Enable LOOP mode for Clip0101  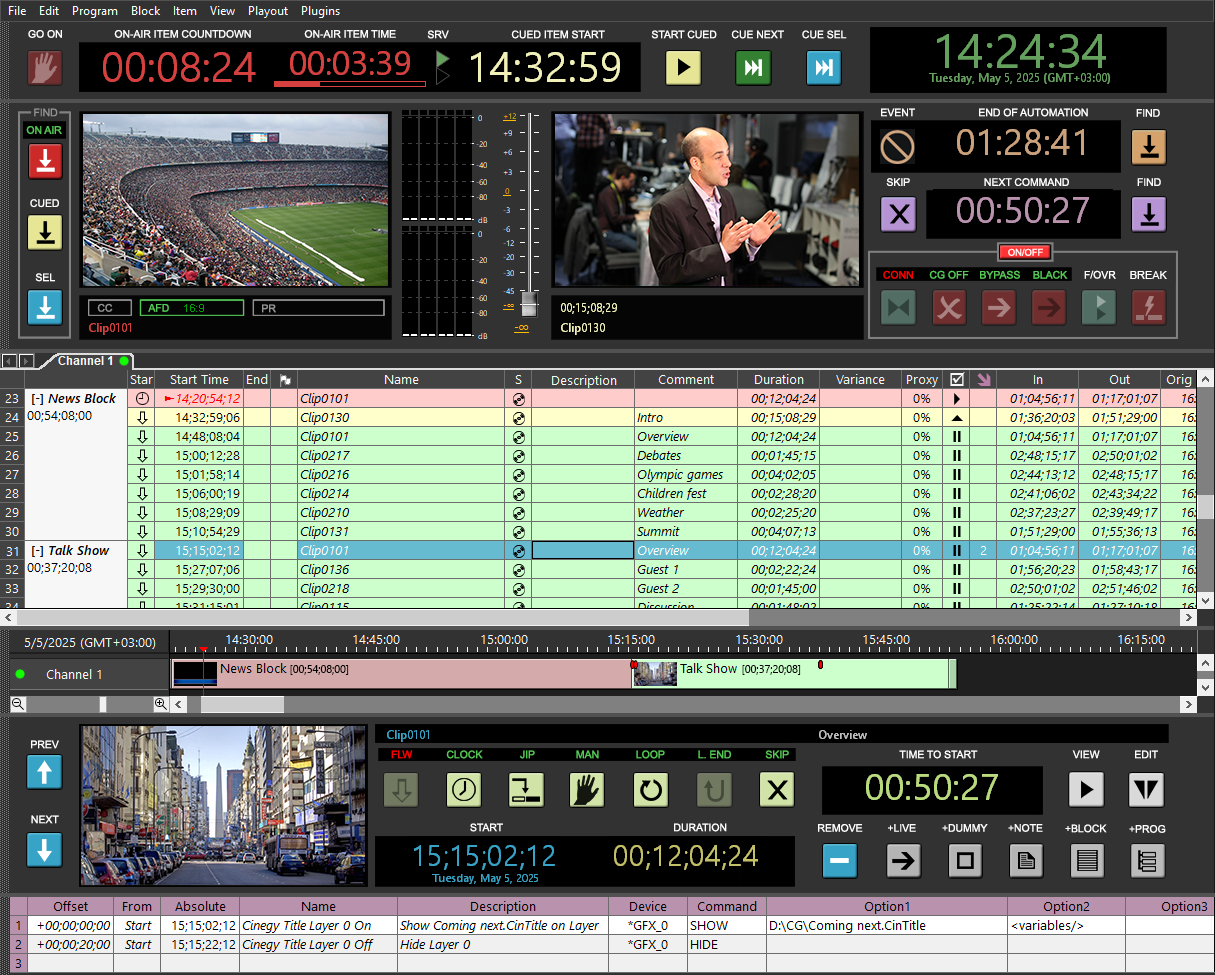click(x=650, y=790)
